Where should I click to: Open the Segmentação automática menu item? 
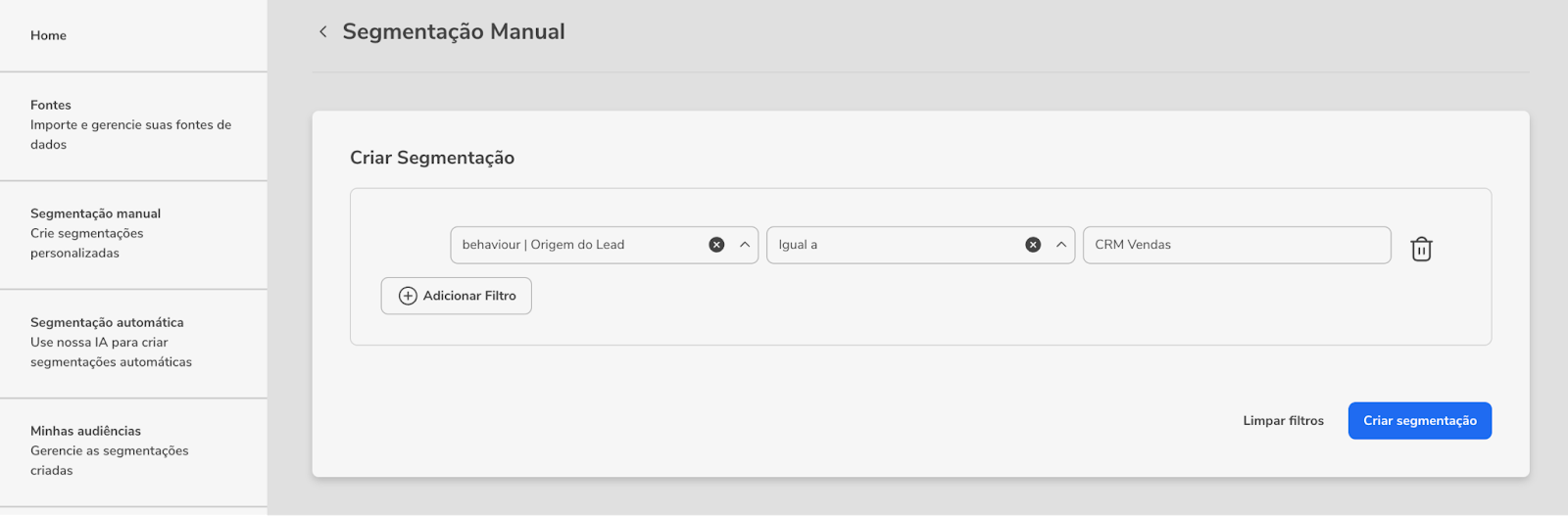(133, 343)
